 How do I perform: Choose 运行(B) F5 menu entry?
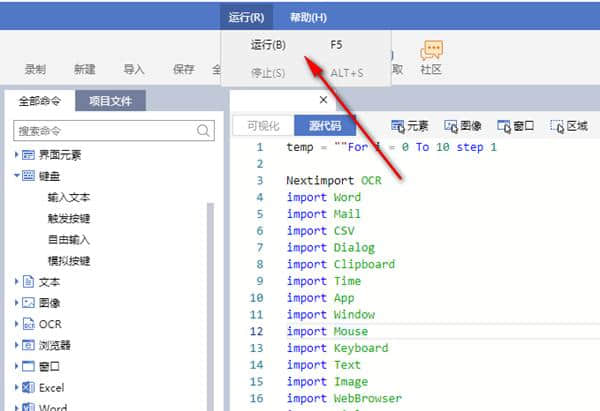[306, 45]
